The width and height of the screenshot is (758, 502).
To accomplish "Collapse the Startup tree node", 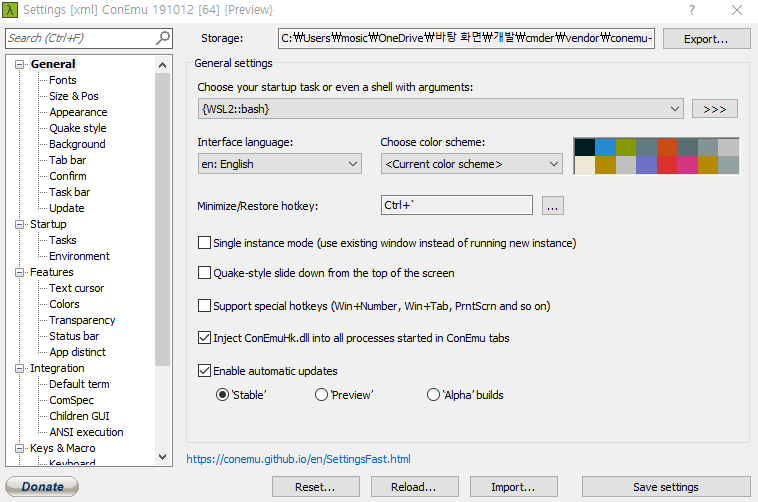I will 19,224.
